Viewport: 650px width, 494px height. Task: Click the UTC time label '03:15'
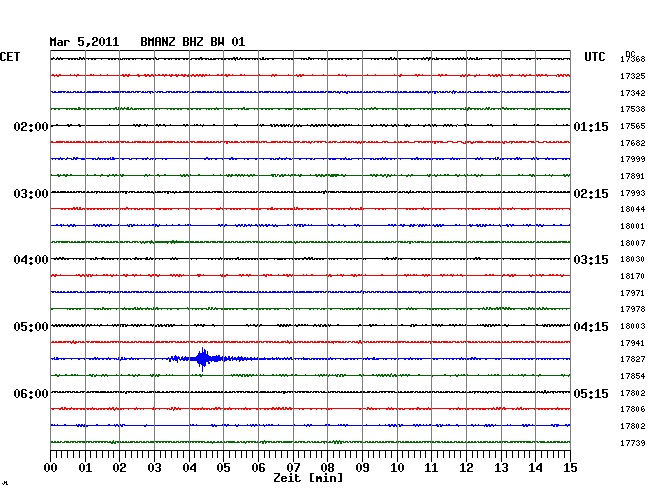[591, 260]
